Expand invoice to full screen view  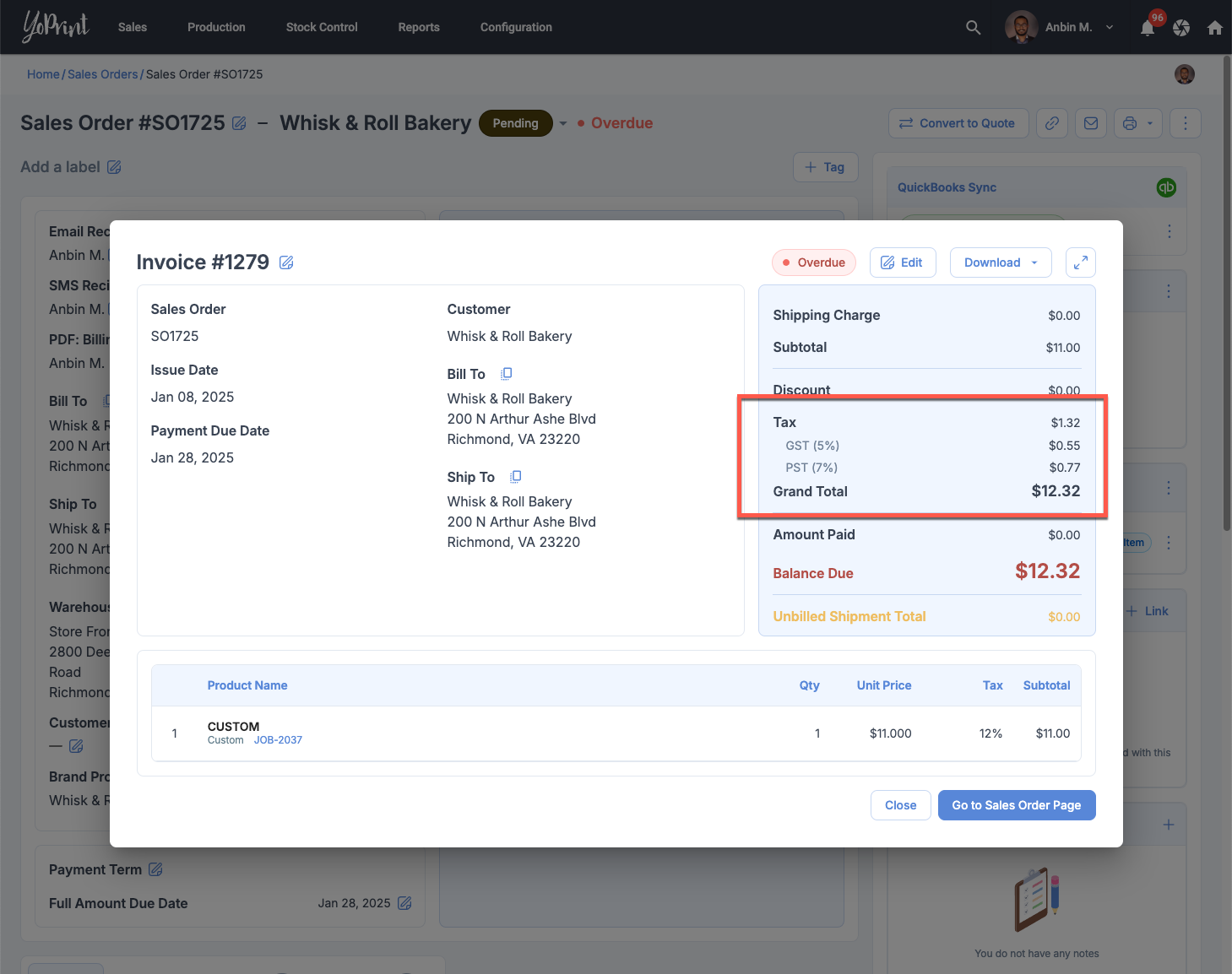1080,262
